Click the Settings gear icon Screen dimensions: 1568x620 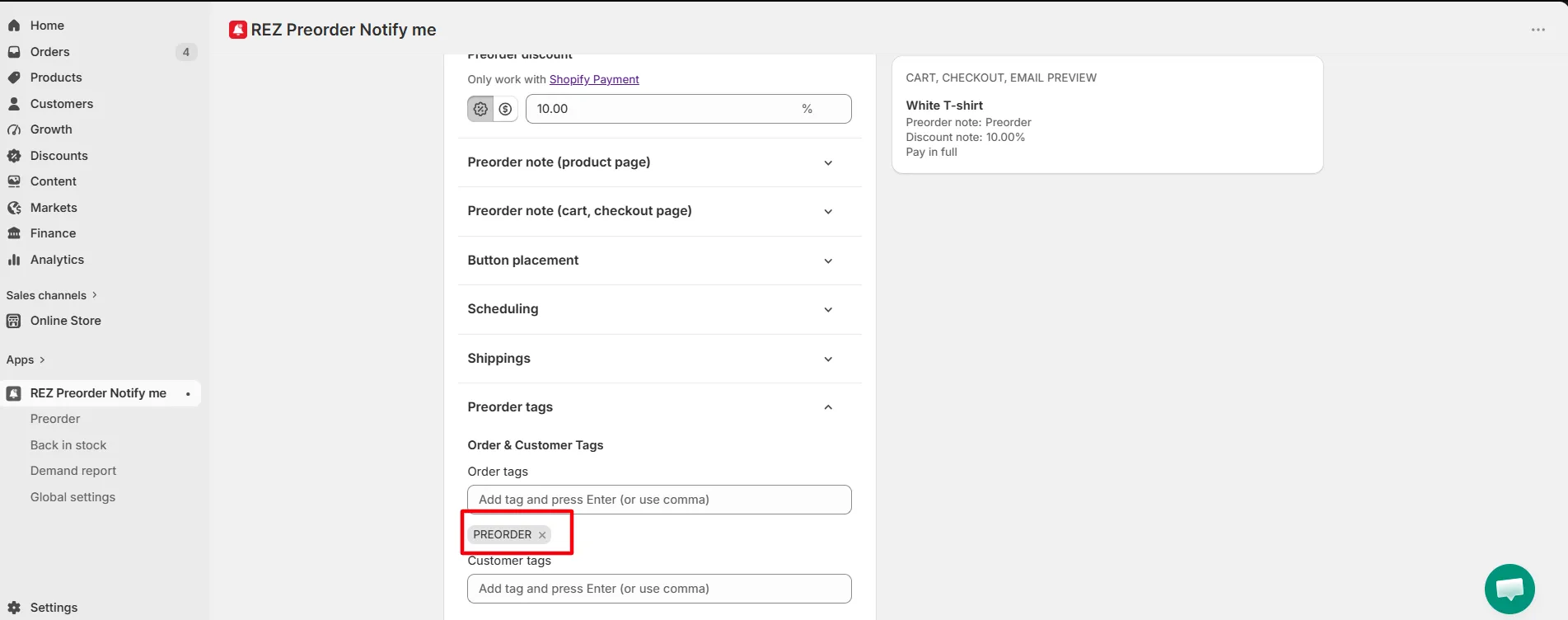click(x=14, y=608)
